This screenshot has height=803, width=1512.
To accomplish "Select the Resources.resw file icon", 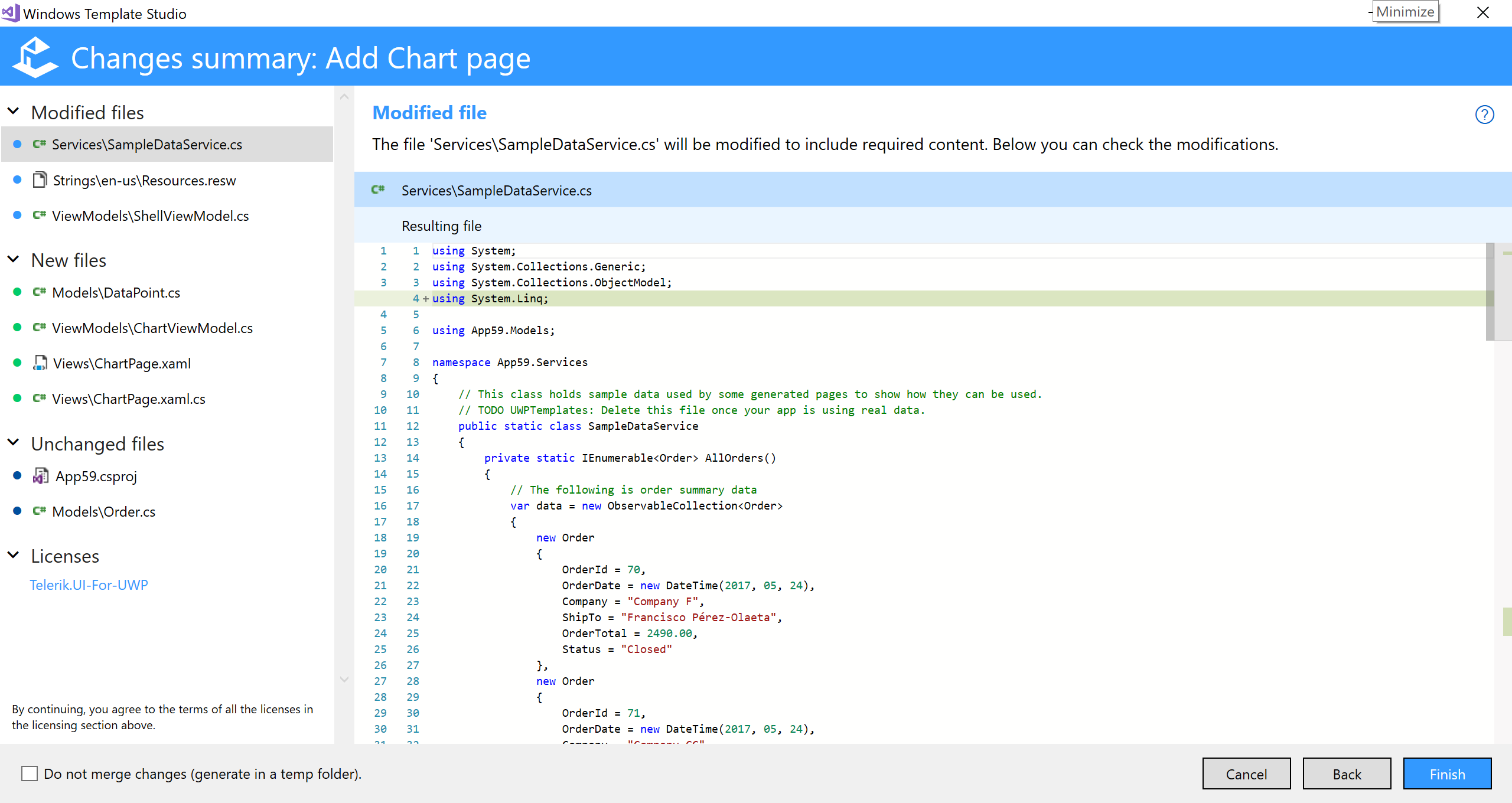I will click(x=39, y=179).
